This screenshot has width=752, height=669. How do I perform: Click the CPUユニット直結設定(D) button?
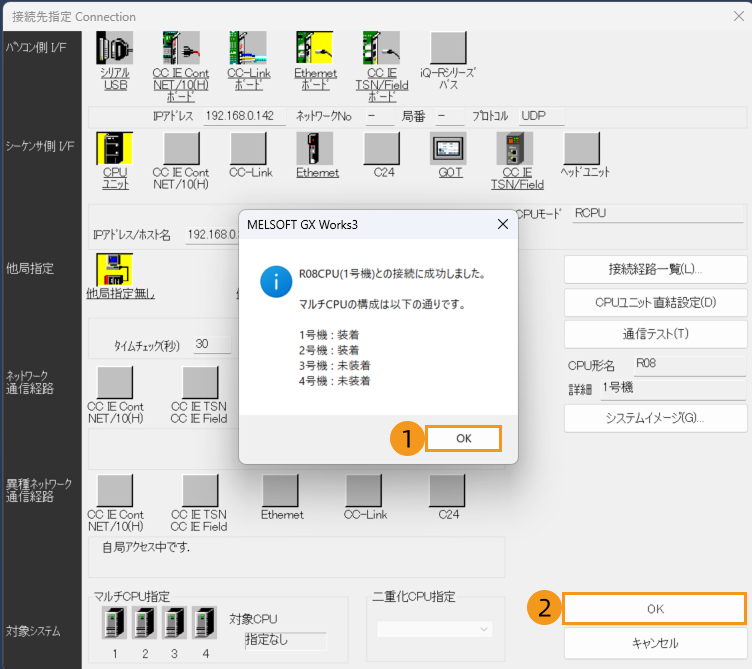[x=655, y=302]
